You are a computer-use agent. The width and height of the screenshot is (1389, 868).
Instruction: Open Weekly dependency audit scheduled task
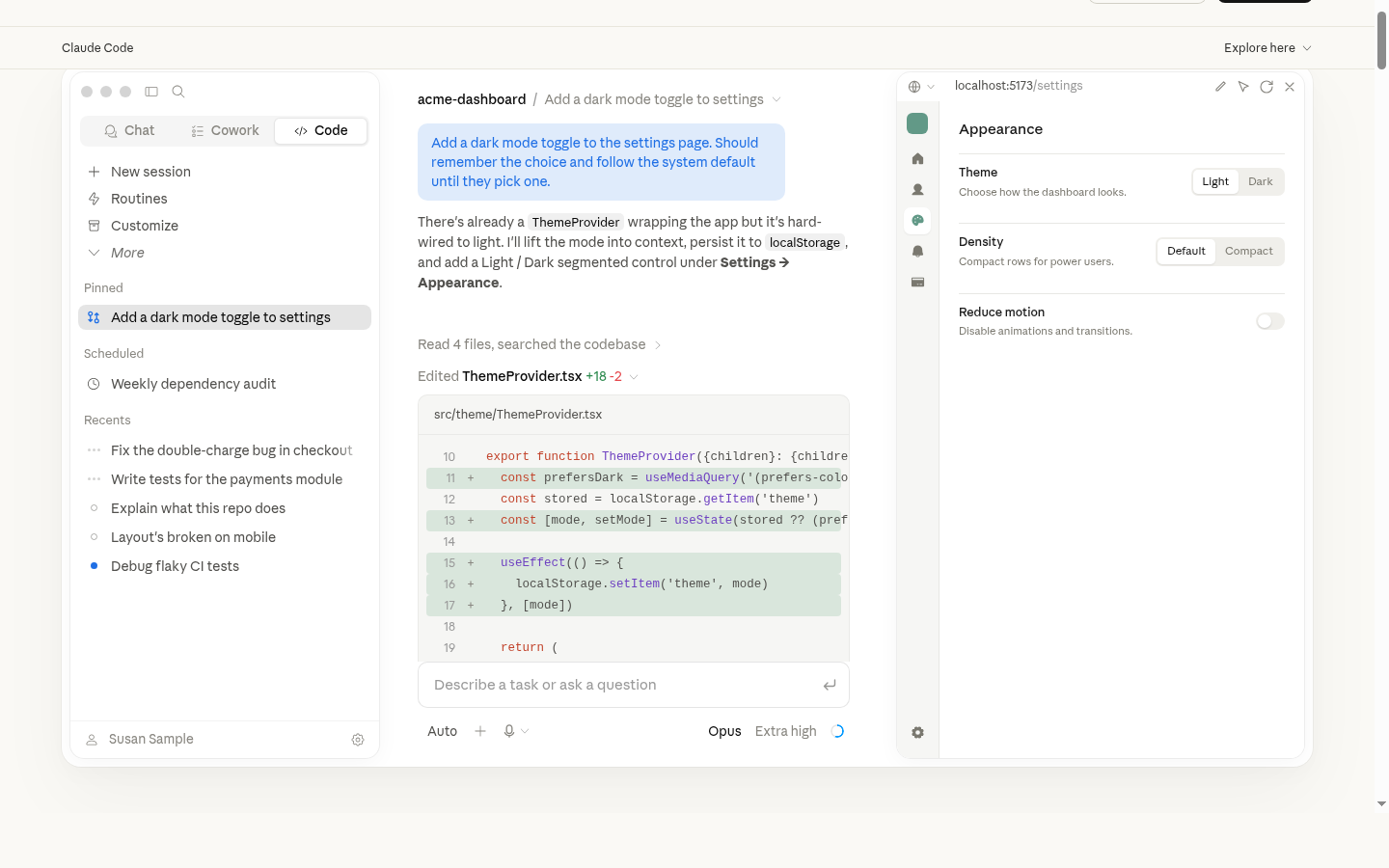tap(193, 384)
